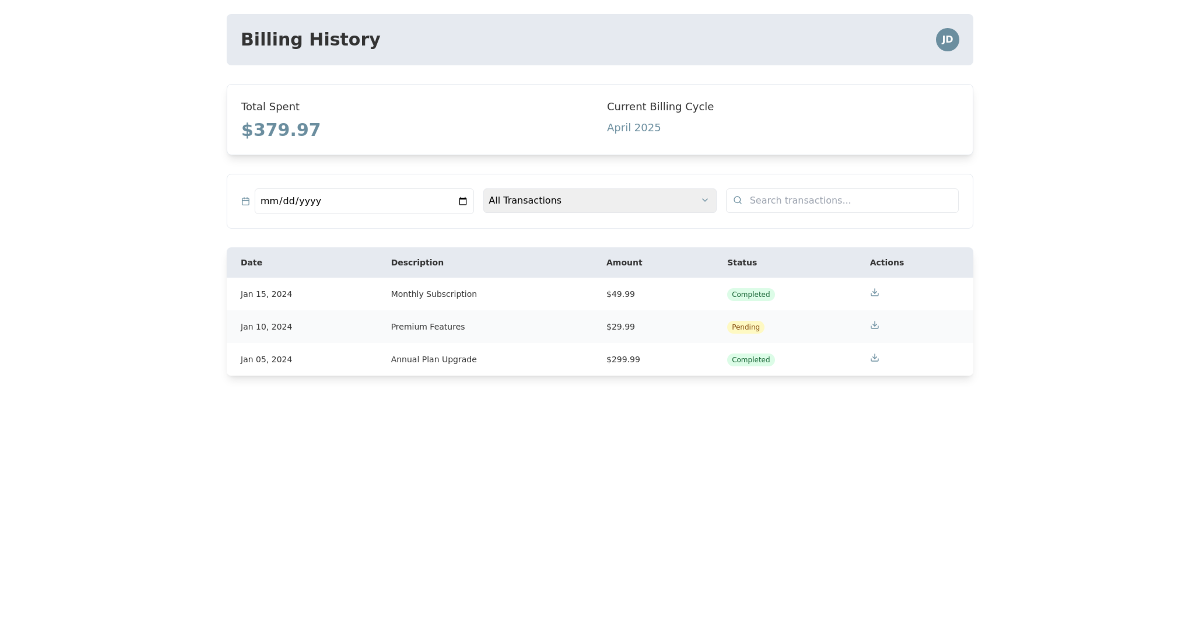The width and height of the screenshot is (1200, 630).
Task: Select the Status column header
Action: coord(742,262)
